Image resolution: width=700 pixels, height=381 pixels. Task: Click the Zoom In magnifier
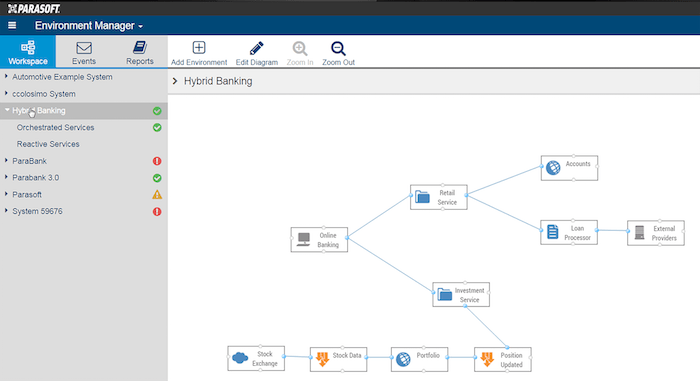pyautogui.click(x=300, y=53)
